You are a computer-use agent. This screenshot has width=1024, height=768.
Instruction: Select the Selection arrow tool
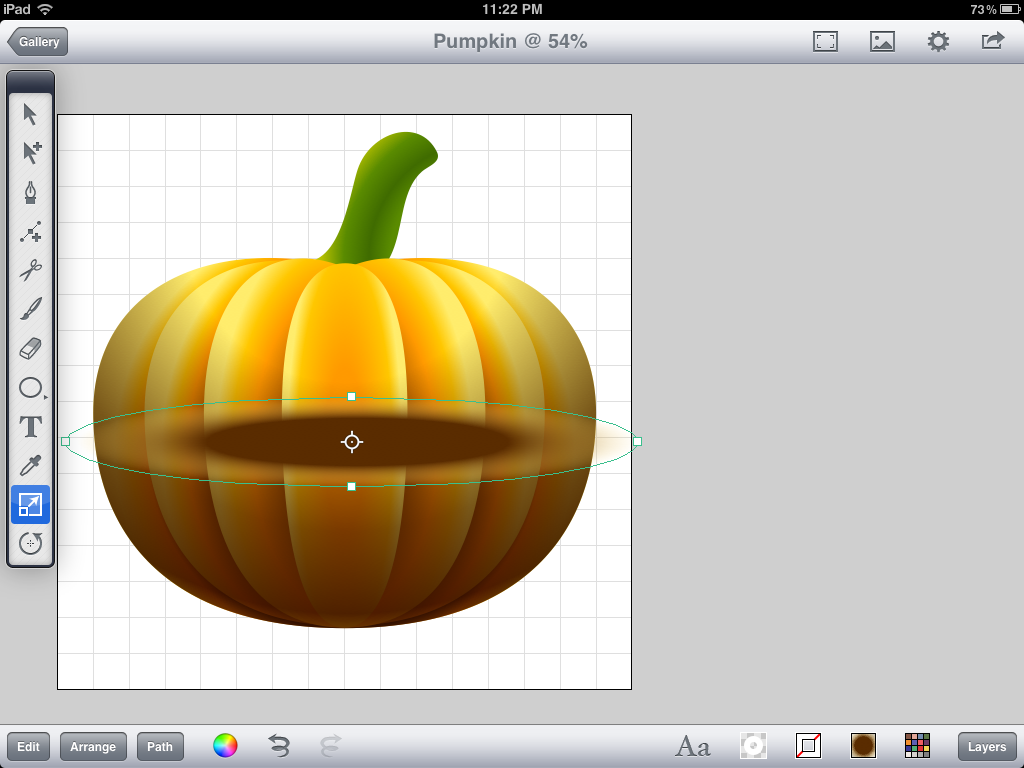pyautogui.click(x=30, y=114)
